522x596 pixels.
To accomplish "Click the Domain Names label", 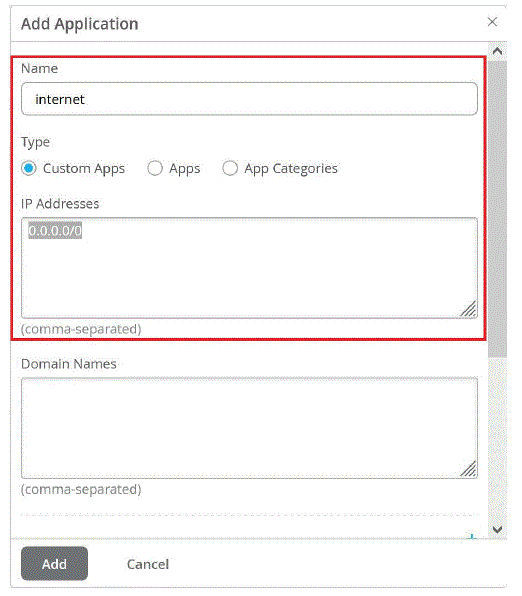I will (x=69, y=364).
